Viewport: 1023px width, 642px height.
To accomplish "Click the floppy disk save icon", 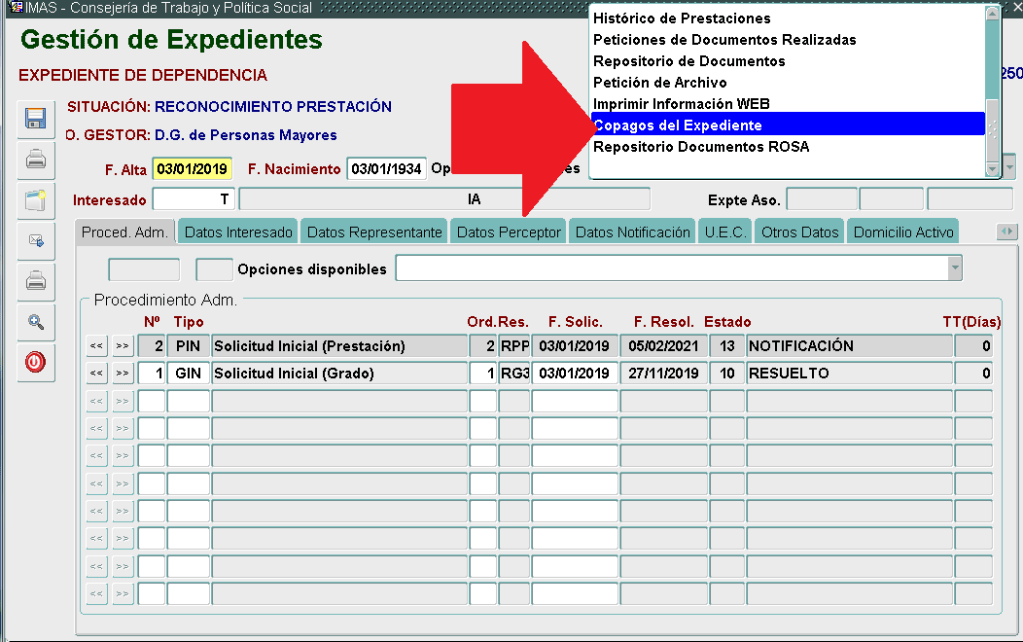I will [x=36, y=119].
